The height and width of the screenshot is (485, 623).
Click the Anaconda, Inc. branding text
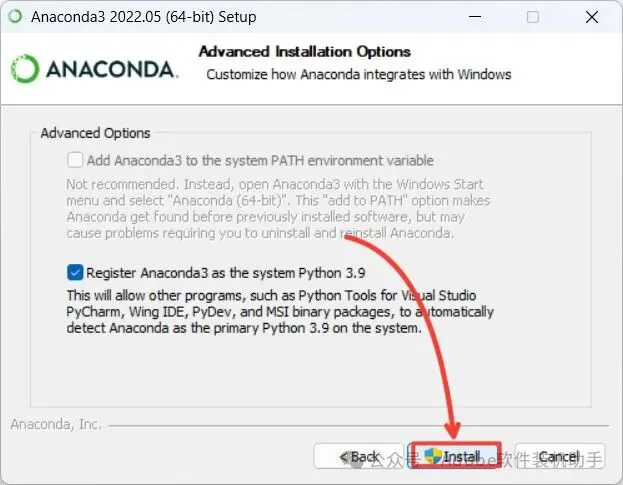click(x=56, y=424)
